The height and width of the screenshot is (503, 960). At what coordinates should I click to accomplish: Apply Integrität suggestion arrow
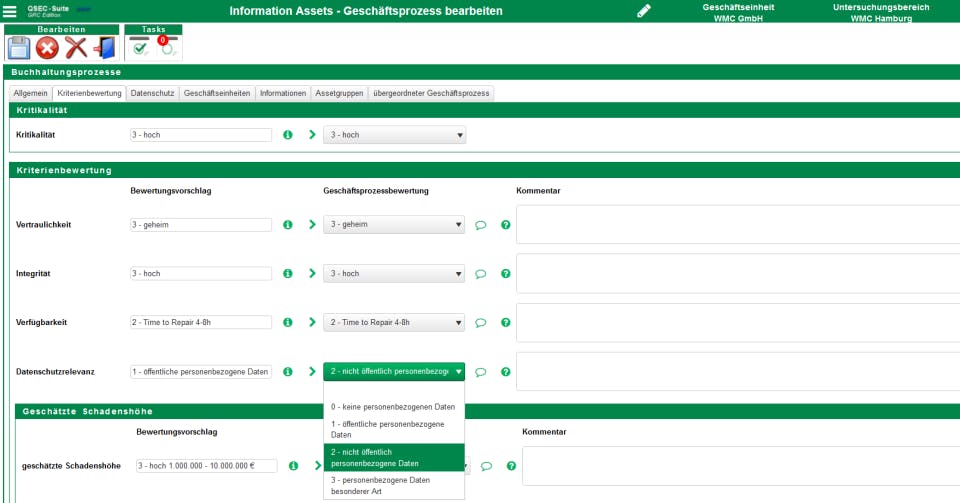pos(312,274)
